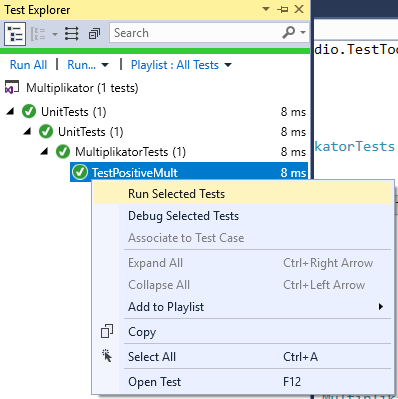Viewport: 398px width, 399px height.
Task: Click the group-by icon in Test Explorer toolbar
Action: tap(38, 34)
